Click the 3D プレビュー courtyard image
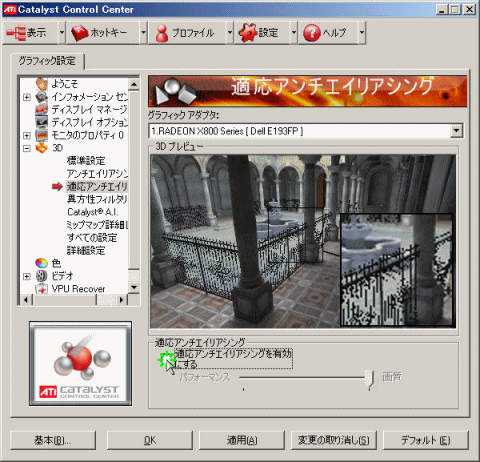Screen dimensions: 480x462 coord(303,241)
